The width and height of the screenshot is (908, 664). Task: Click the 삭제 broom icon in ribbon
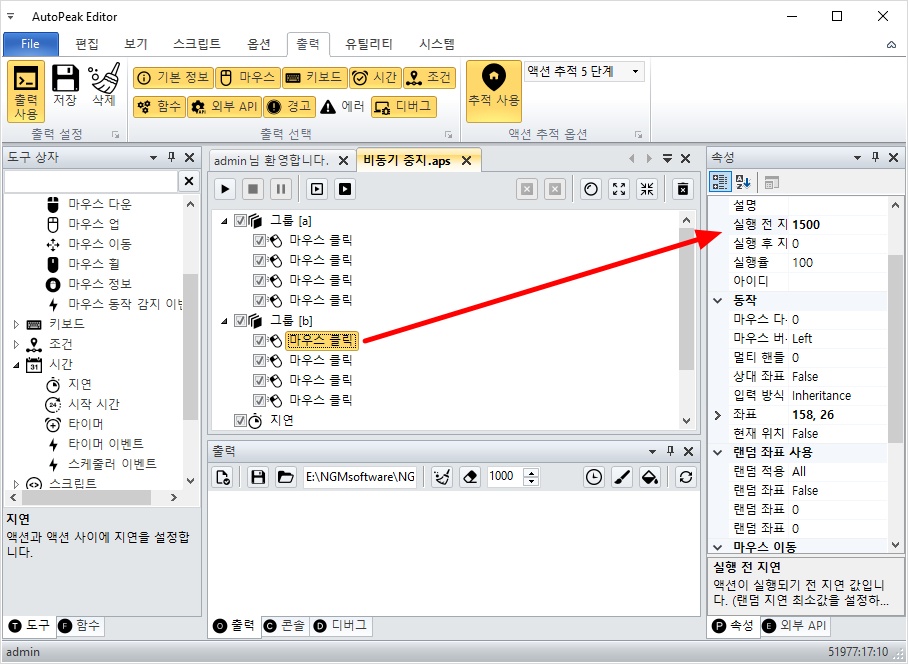pyautogui.click(x=104, y=86)
